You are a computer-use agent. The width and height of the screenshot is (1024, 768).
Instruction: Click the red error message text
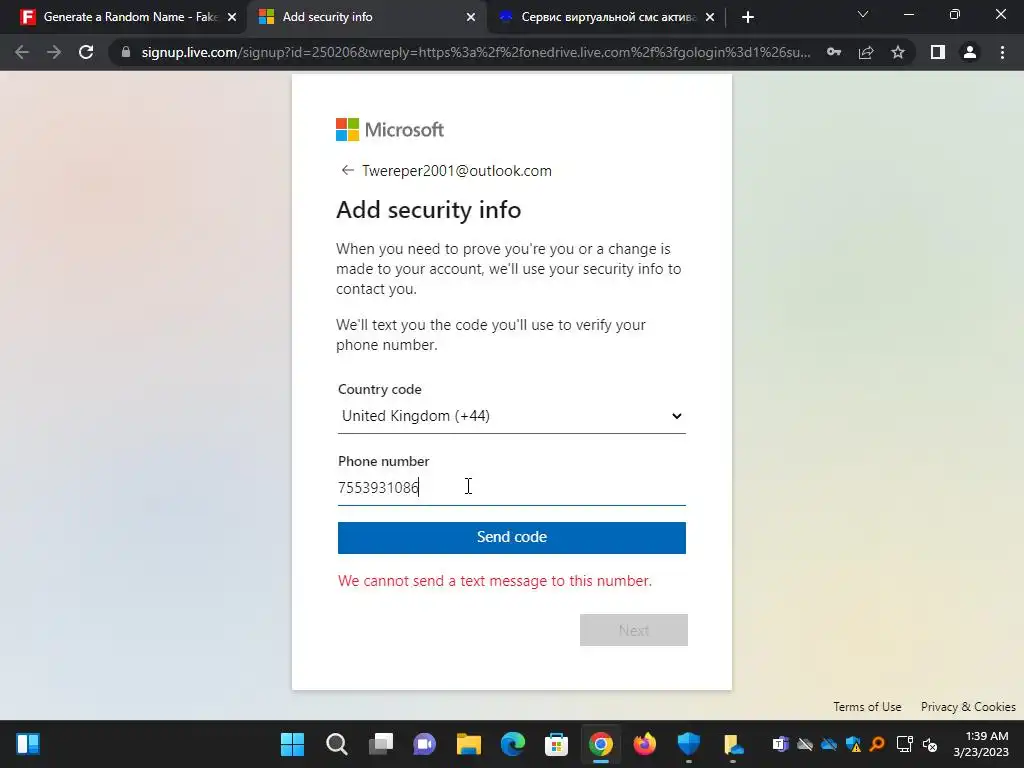(x=494, y=581)
